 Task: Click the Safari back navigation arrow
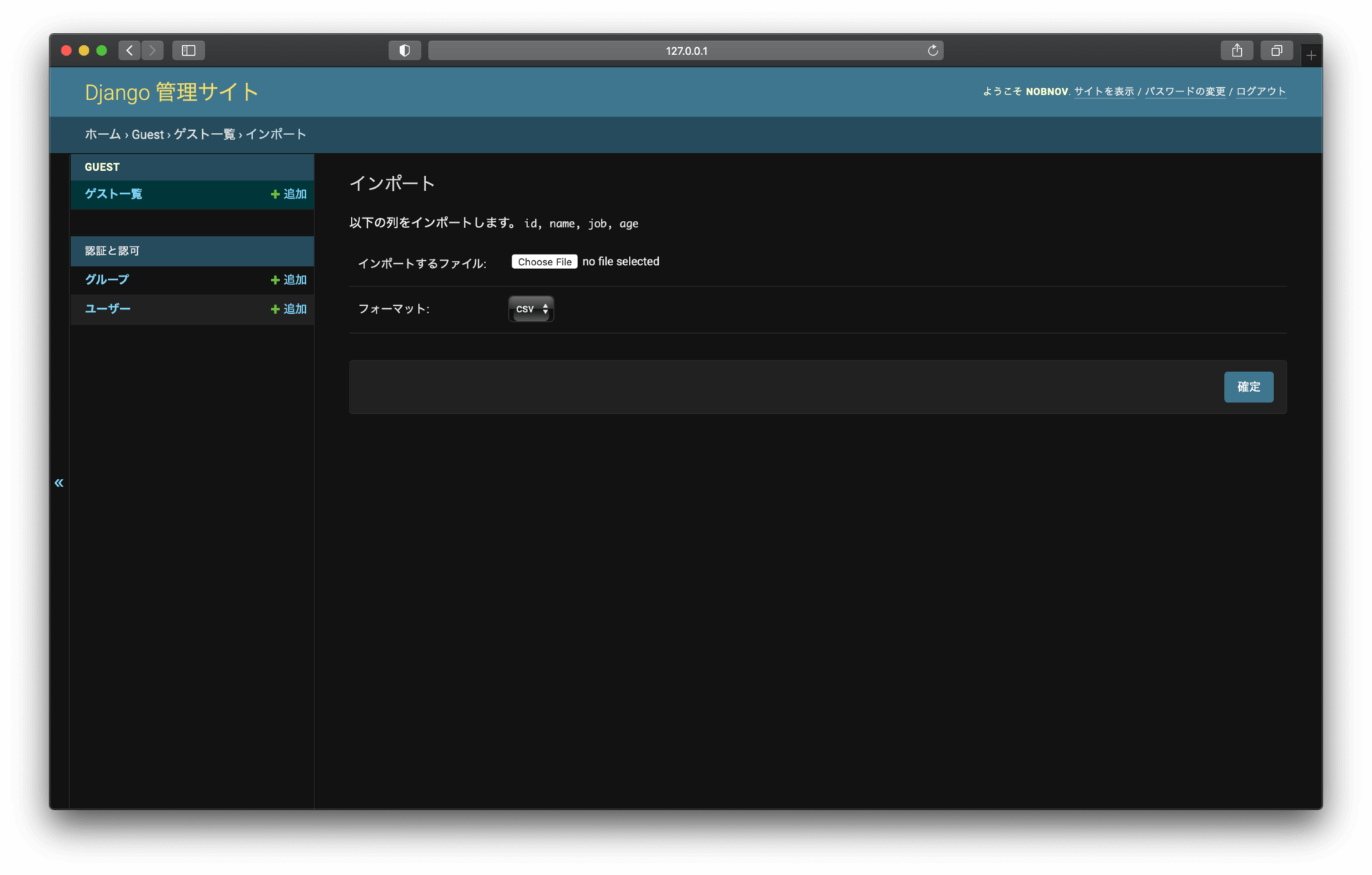coord(129,50)
